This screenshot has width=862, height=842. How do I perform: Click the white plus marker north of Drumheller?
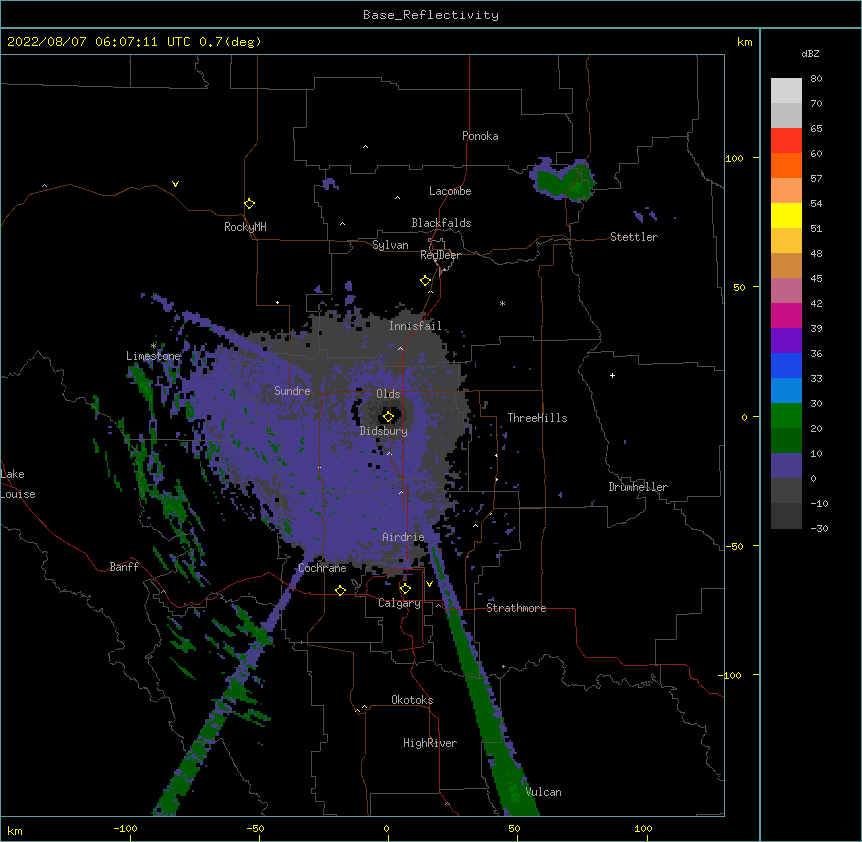point(612,375)
